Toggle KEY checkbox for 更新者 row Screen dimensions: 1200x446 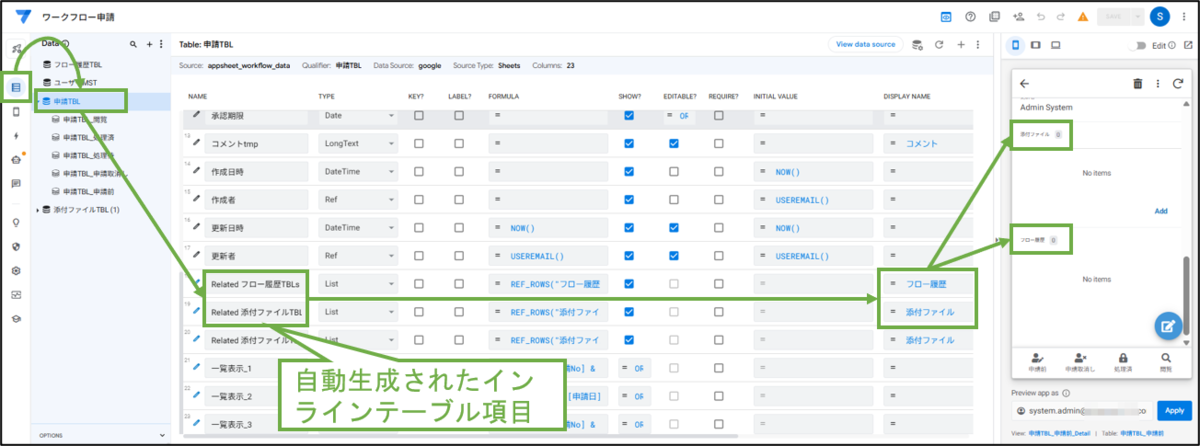pos(418,256)
